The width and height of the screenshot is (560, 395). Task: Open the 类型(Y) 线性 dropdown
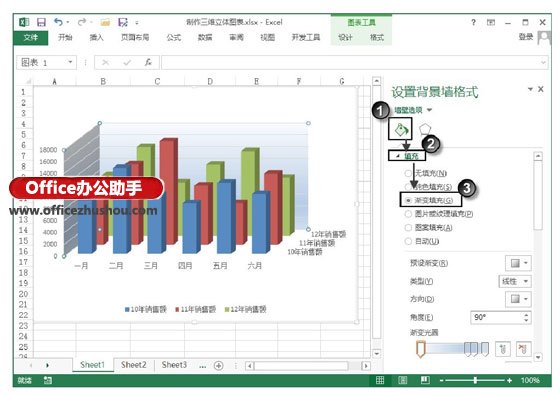tap(515, 281)
